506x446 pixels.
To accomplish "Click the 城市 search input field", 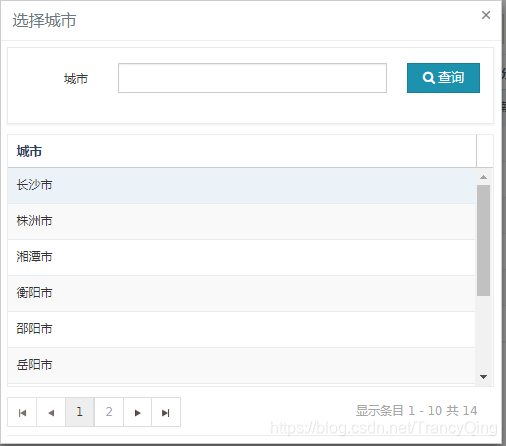I will pos(252,78).
